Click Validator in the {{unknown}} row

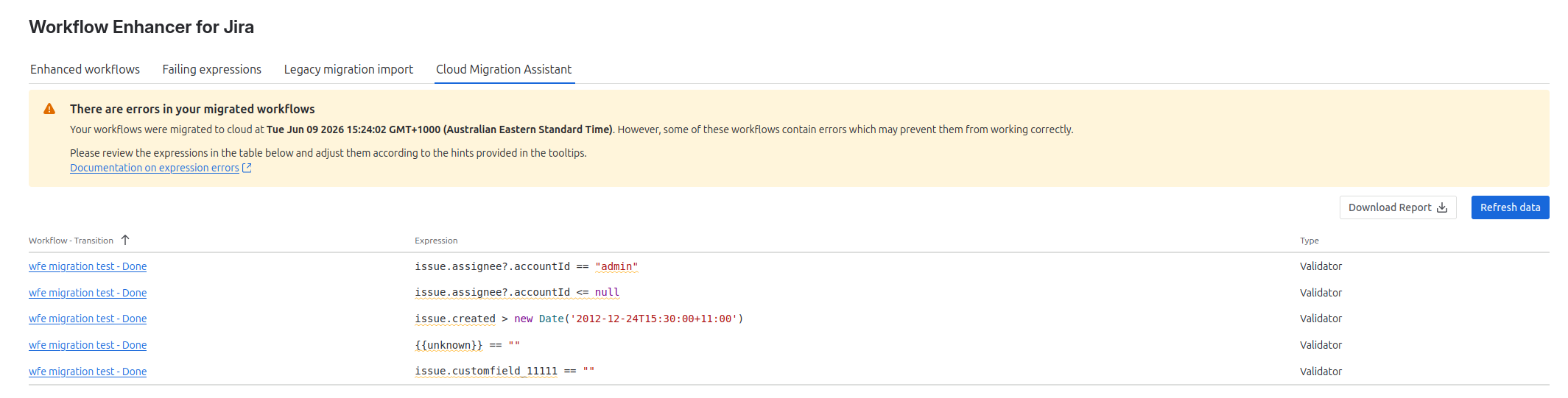(1321, 345)
